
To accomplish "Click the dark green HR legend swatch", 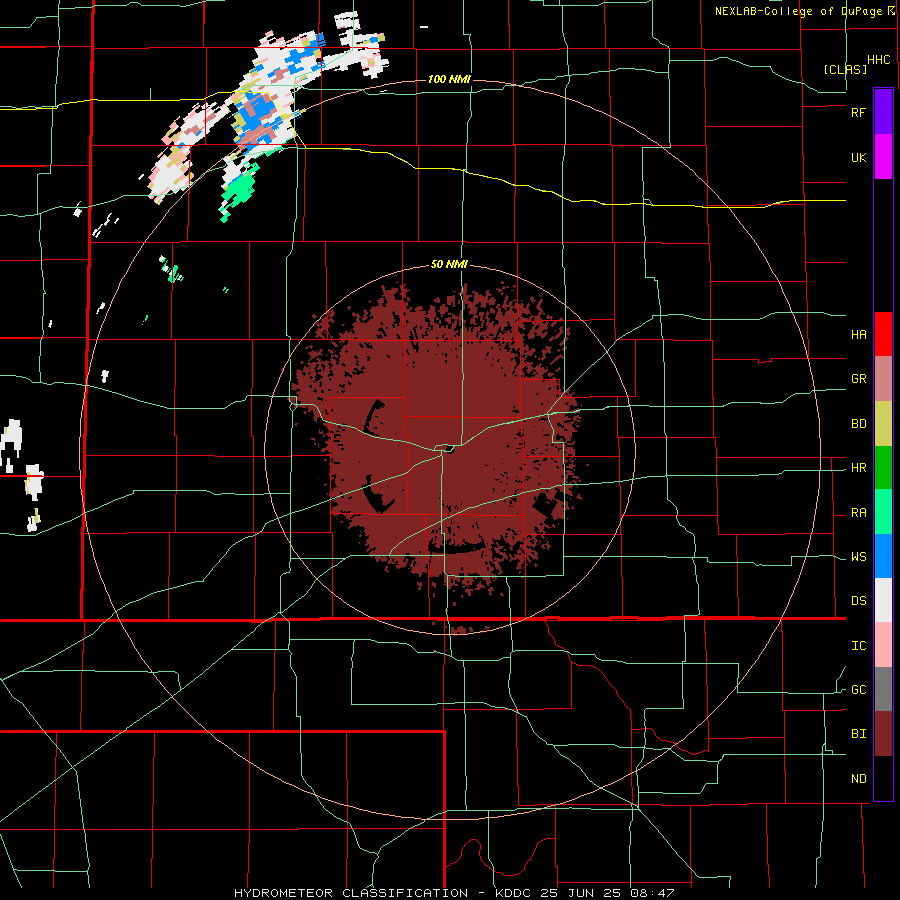I will click(883, 467).
